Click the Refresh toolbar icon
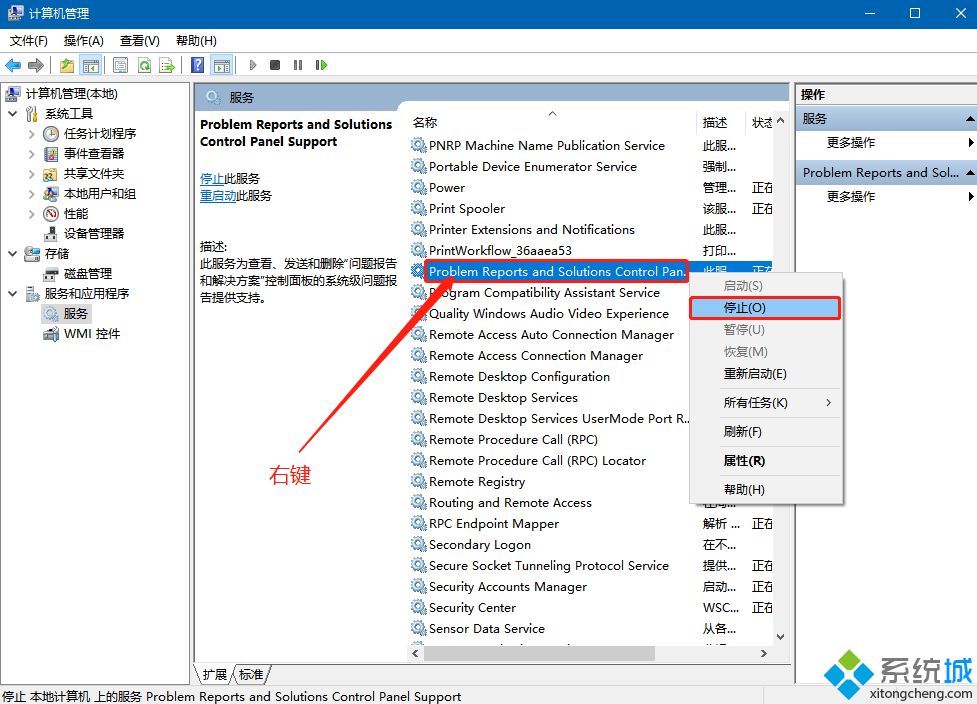The width and height of the screenshot is (977, 704). 144,64
